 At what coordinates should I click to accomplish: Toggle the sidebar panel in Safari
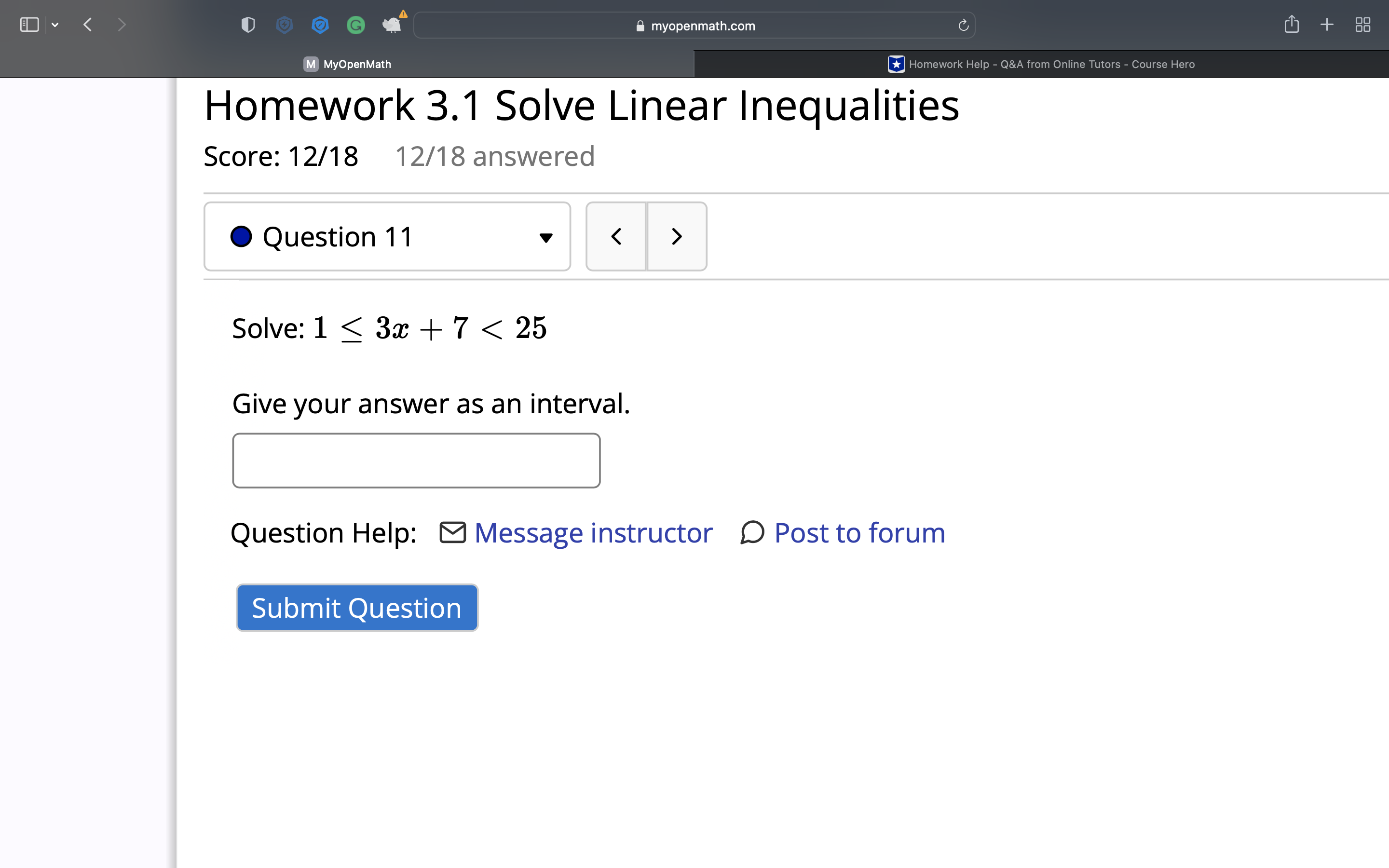click(x=29, y=24)
